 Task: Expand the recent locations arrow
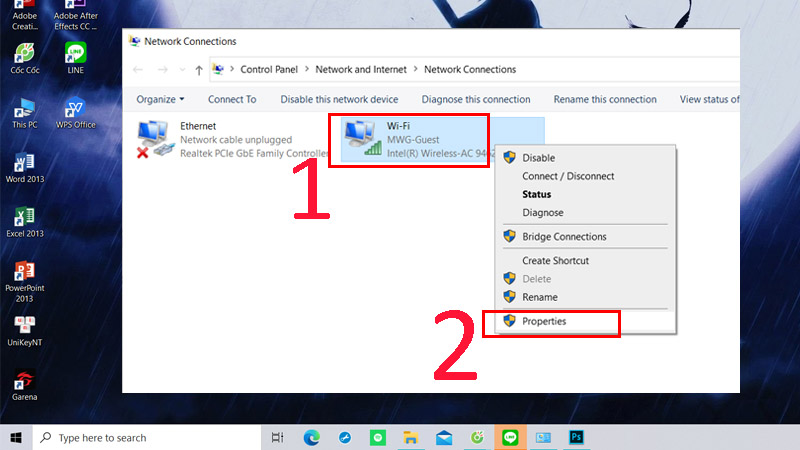(x=182, y=70)
